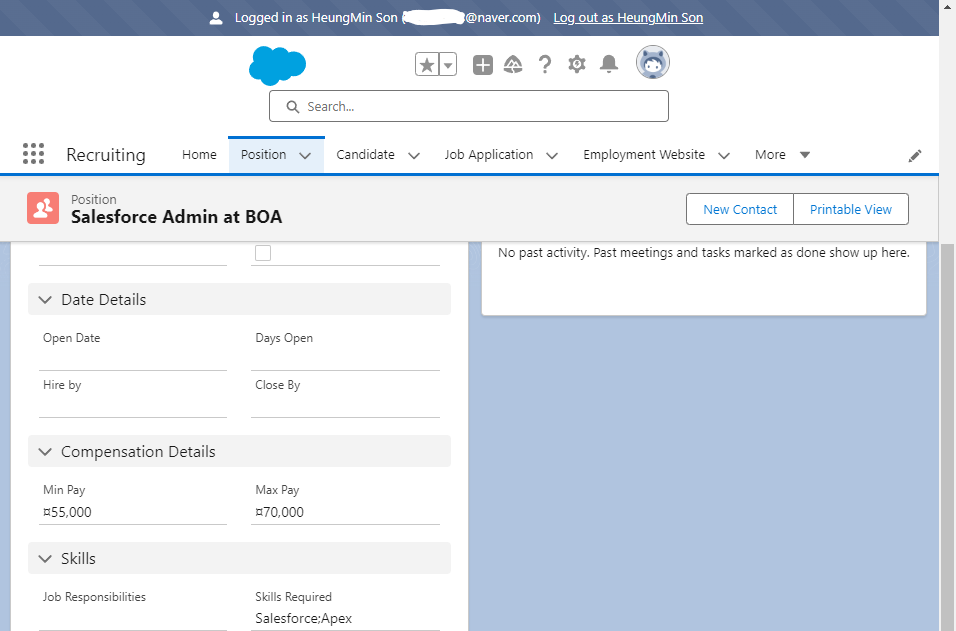Expand the Job Application dropdown chevron
956x631 pixels.
[552, 156]
